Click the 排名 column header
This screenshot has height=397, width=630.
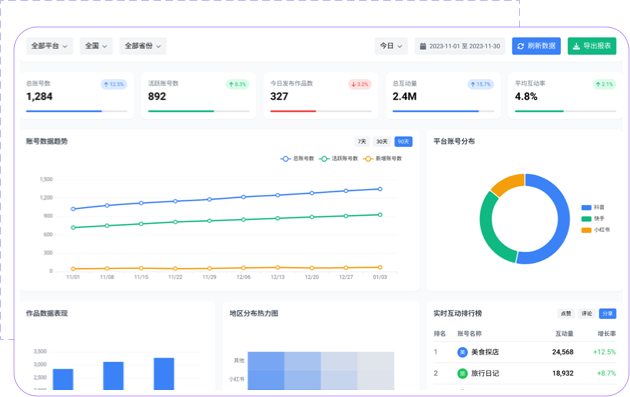tap(440, 334)
